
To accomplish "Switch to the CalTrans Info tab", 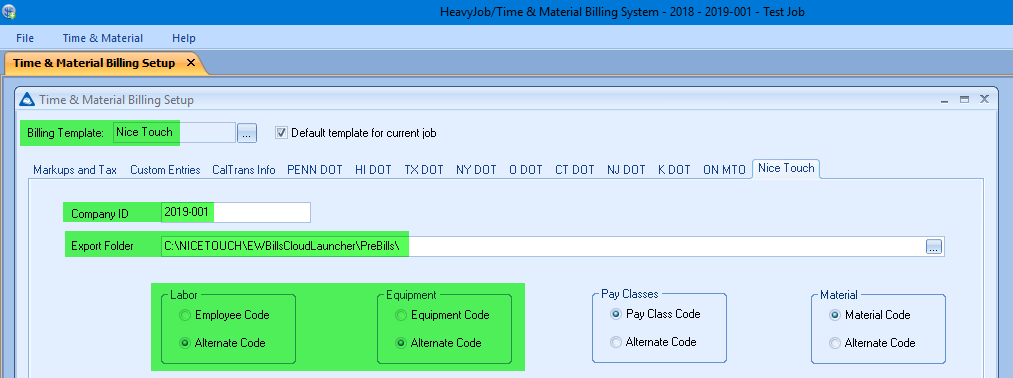I will pyautogui.click(x=244, y=170).
